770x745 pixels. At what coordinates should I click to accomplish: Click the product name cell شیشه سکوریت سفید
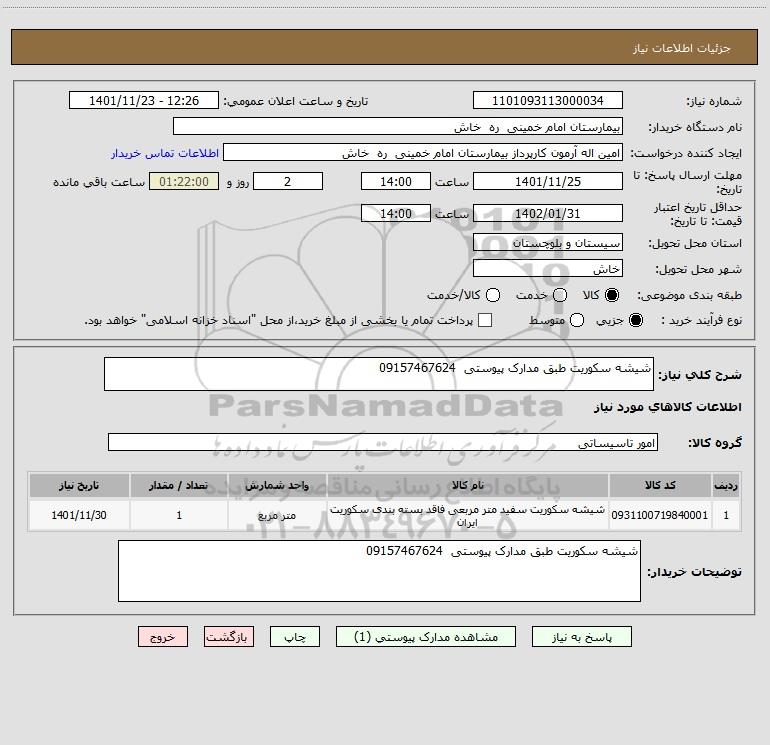pos(468,515)
